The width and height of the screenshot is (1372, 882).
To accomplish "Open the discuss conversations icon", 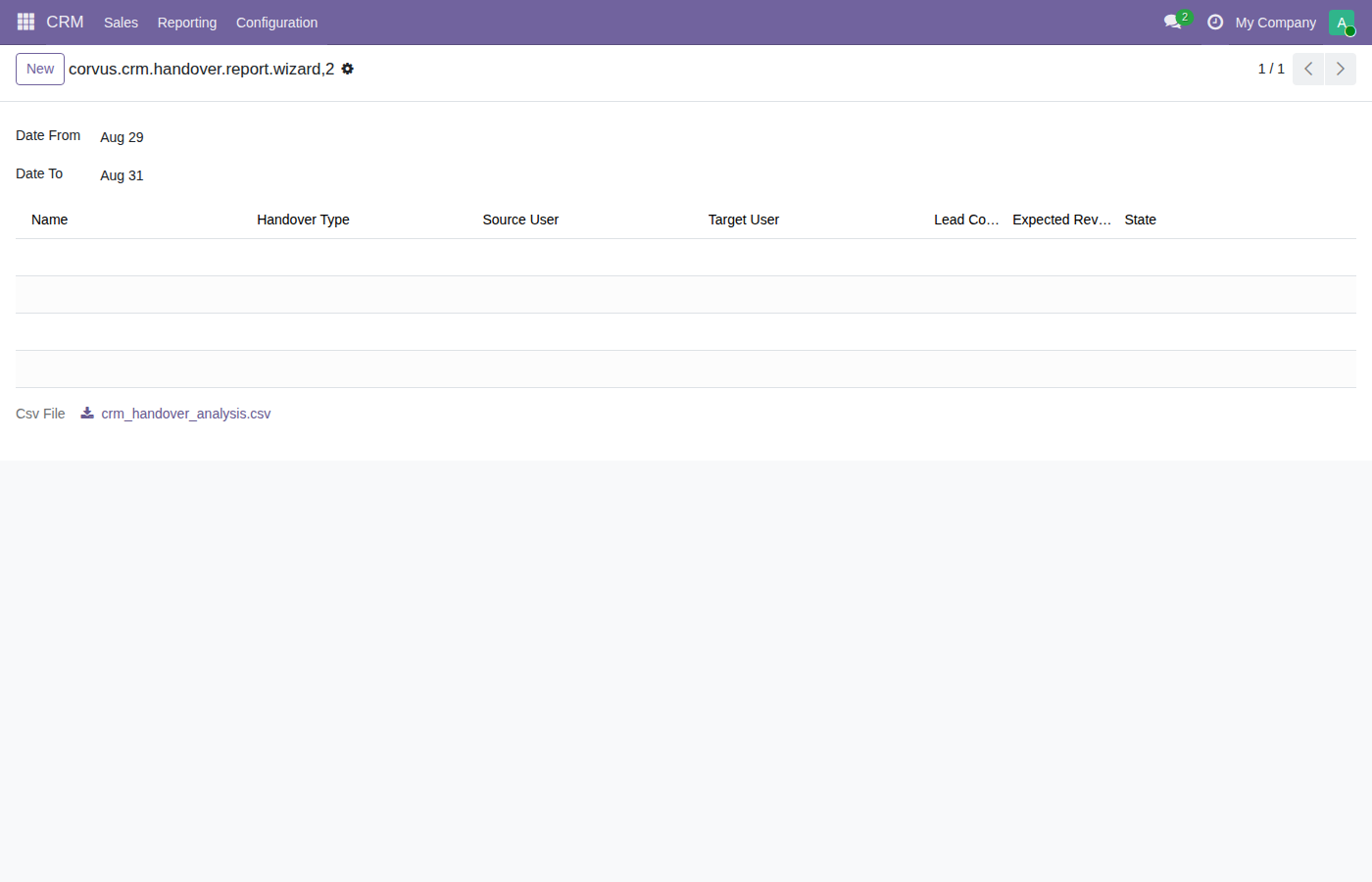I will point(1172,22).
